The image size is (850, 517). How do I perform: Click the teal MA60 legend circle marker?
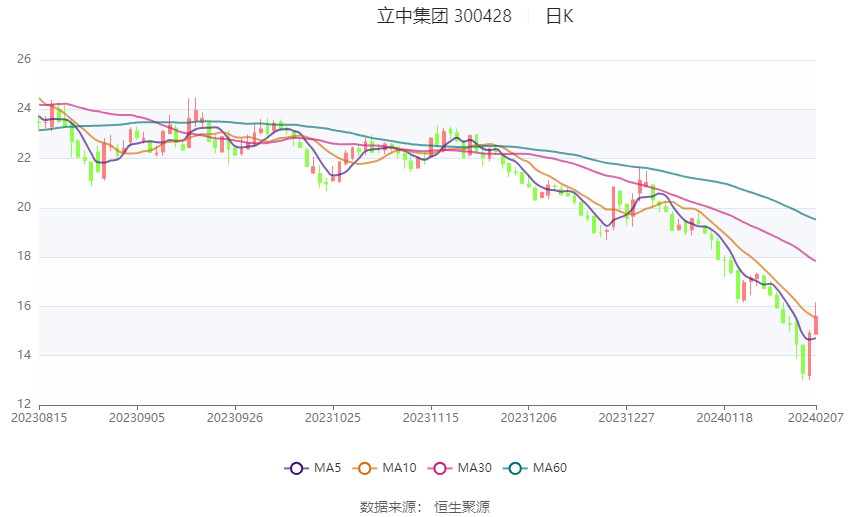(516, 468)
